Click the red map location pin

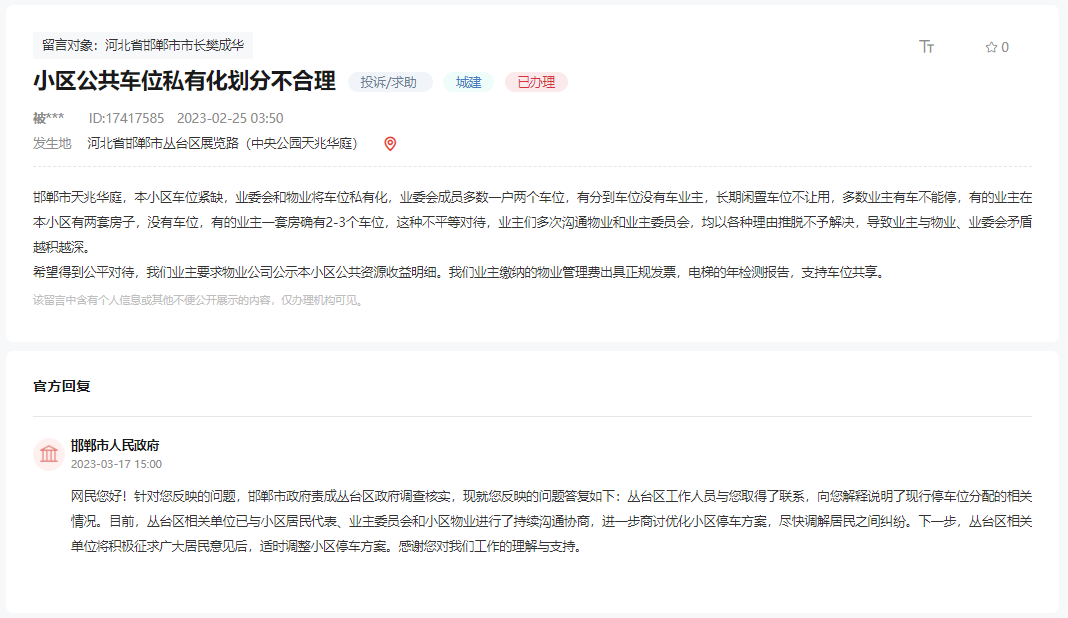pos(390,144)
